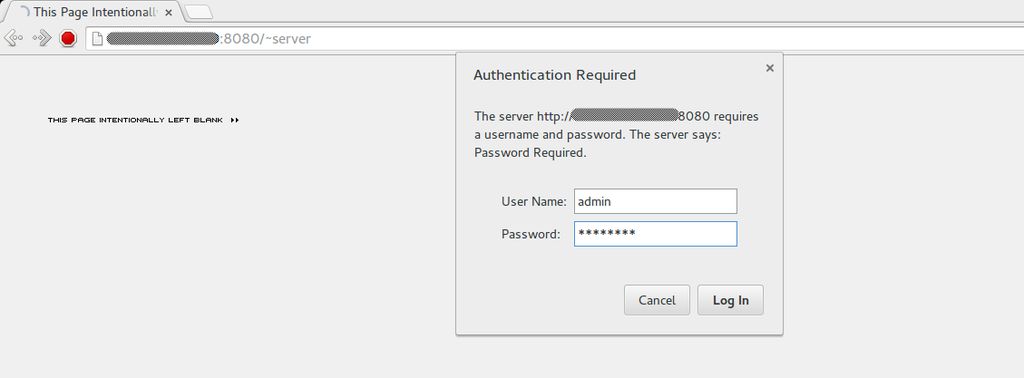Cancel the authentication prompt
This screenshot has height=378, width=1024.
click(656, 300)
